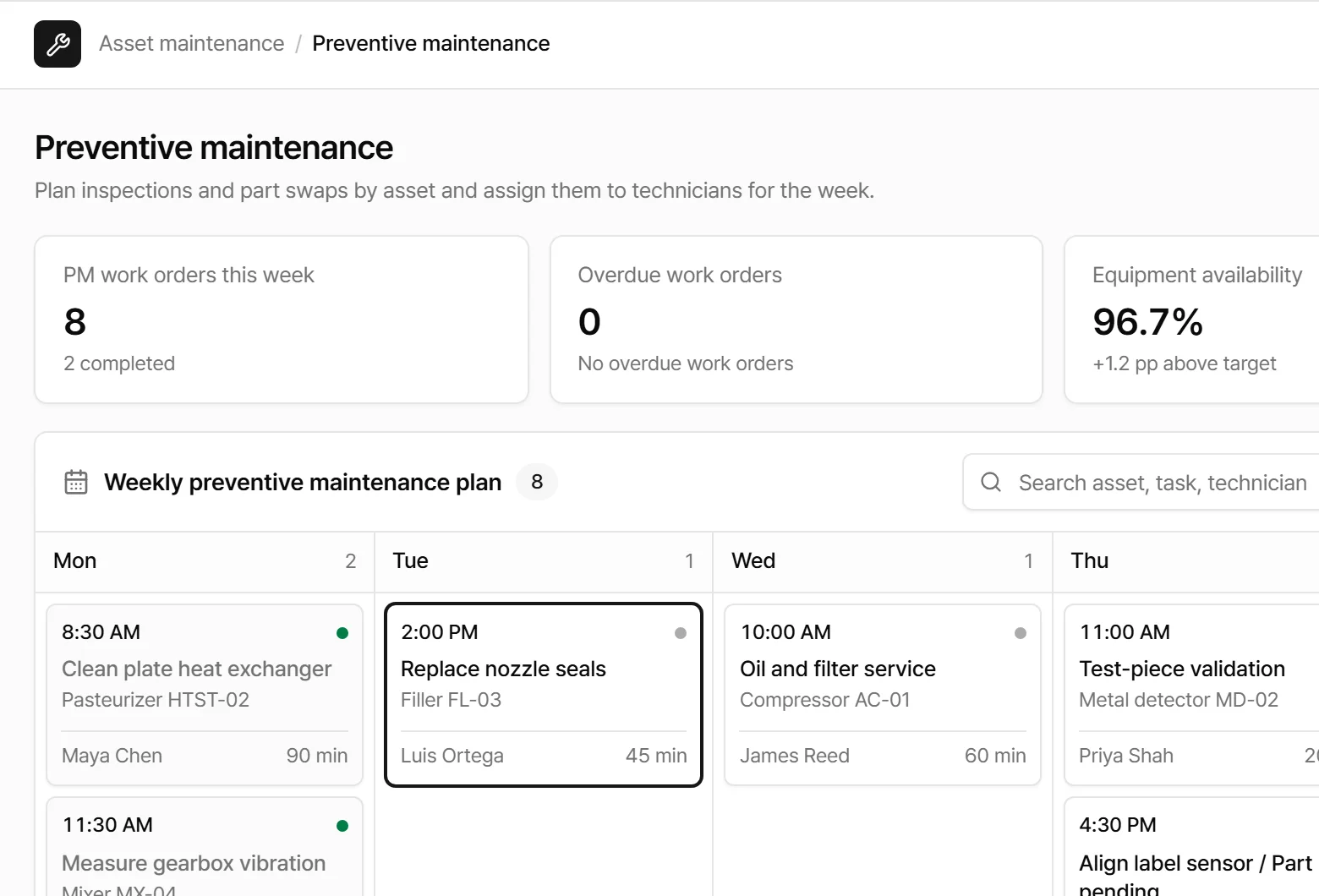The height and width of the screenshot is (896, 1319).
Task: Select the Tue column header
Action: [544, 561]
